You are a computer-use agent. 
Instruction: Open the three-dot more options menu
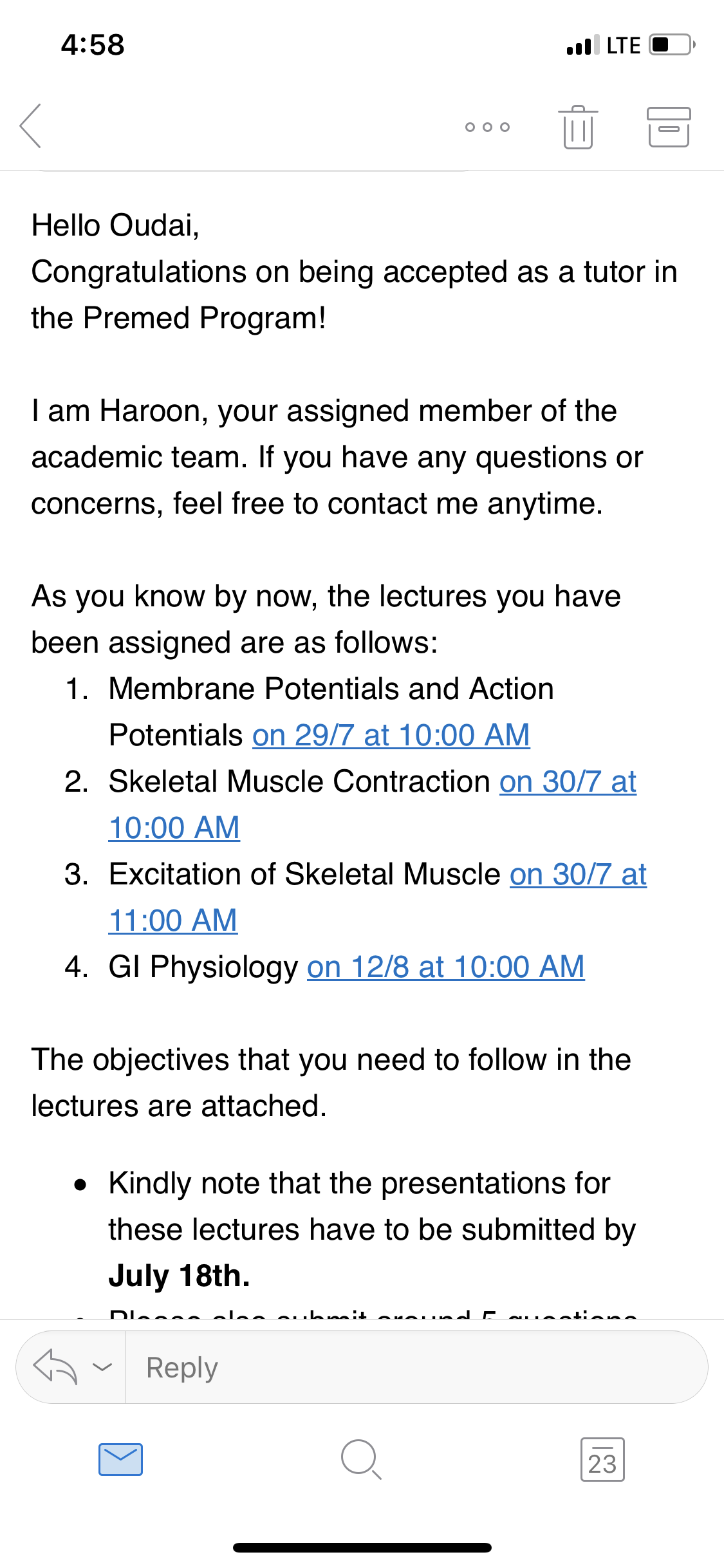[x=487, y=127]
